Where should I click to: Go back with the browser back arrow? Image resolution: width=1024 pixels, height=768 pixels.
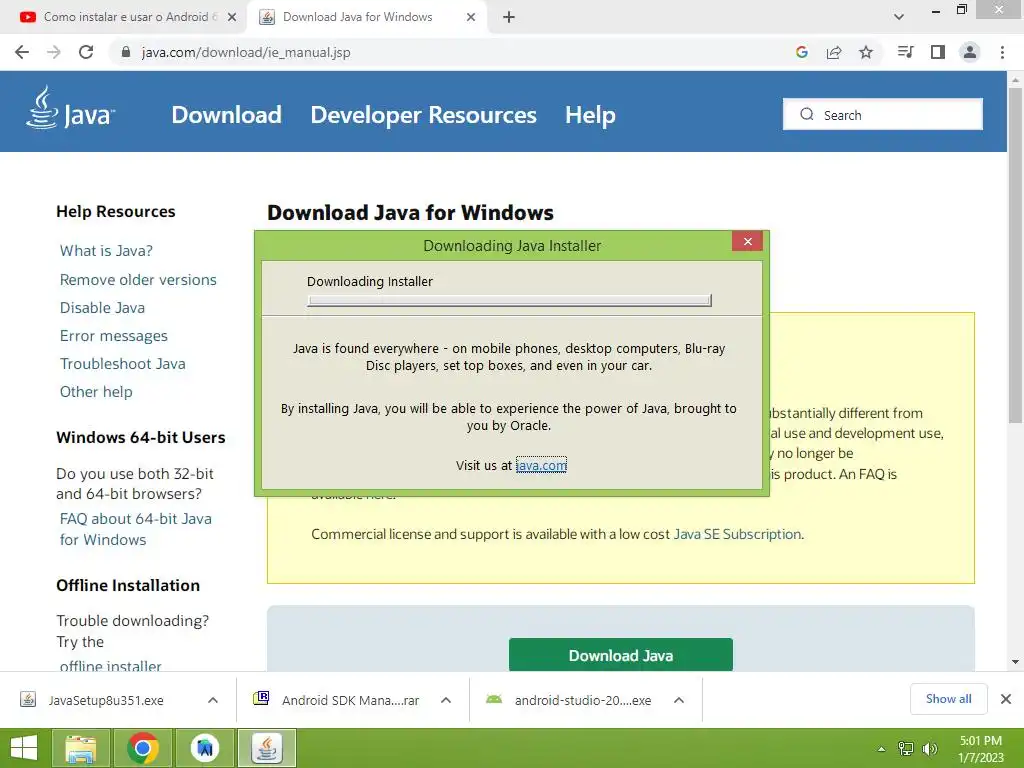[22, 52]
